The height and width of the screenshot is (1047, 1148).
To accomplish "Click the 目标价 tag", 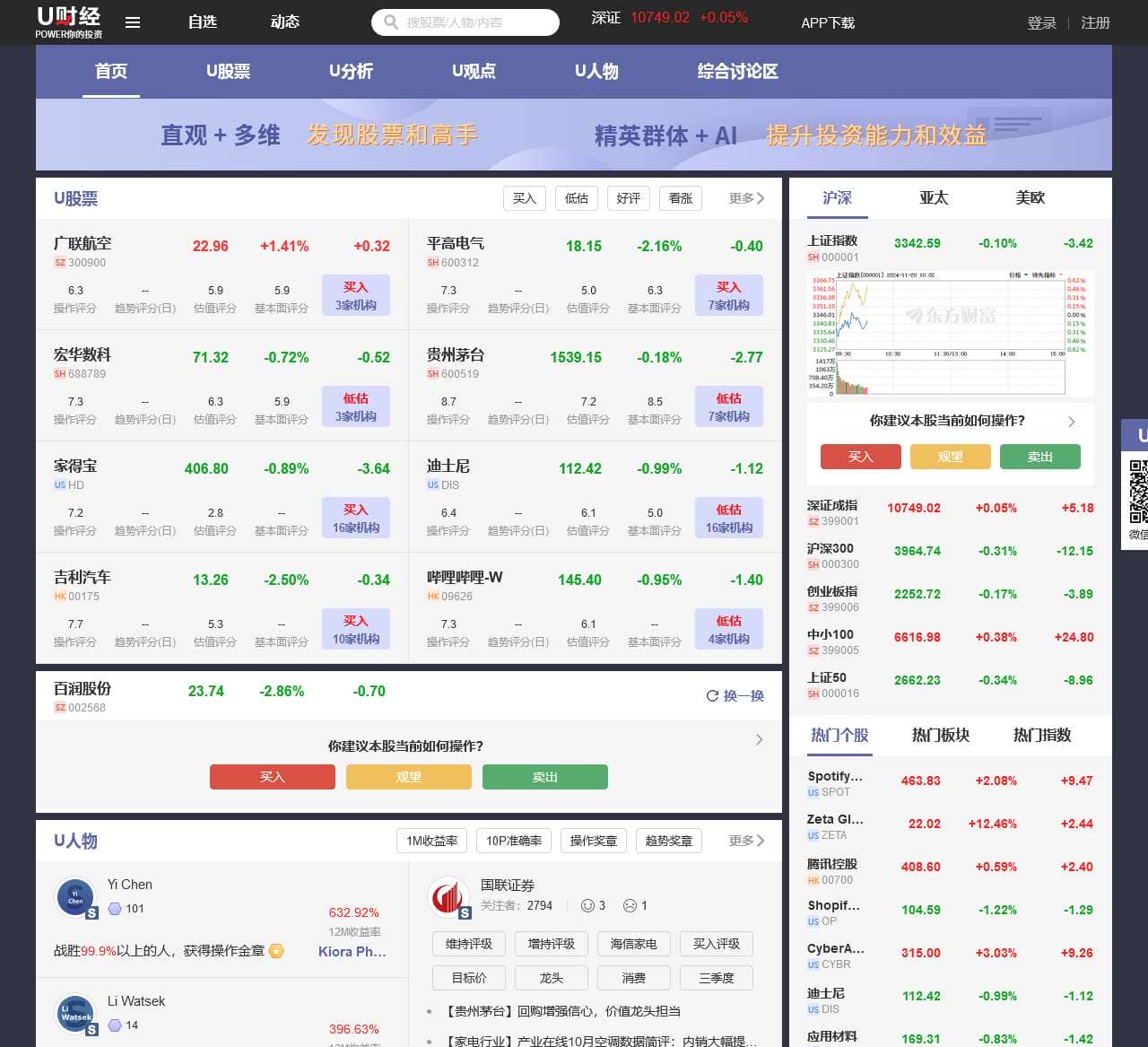I will point(469,978).
